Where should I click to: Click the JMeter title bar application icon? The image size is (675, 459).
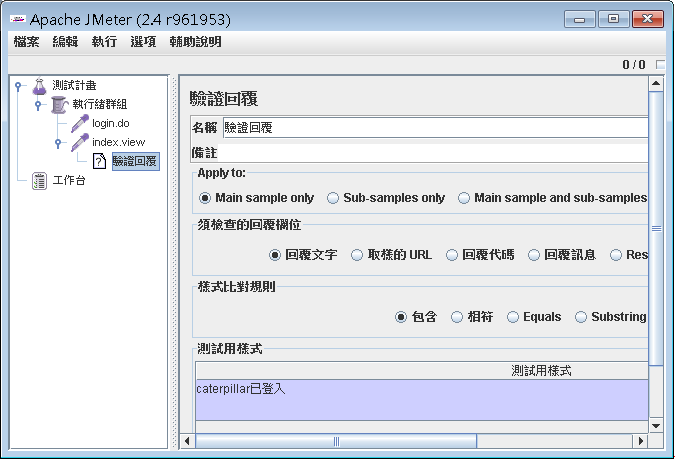[18, 19]
